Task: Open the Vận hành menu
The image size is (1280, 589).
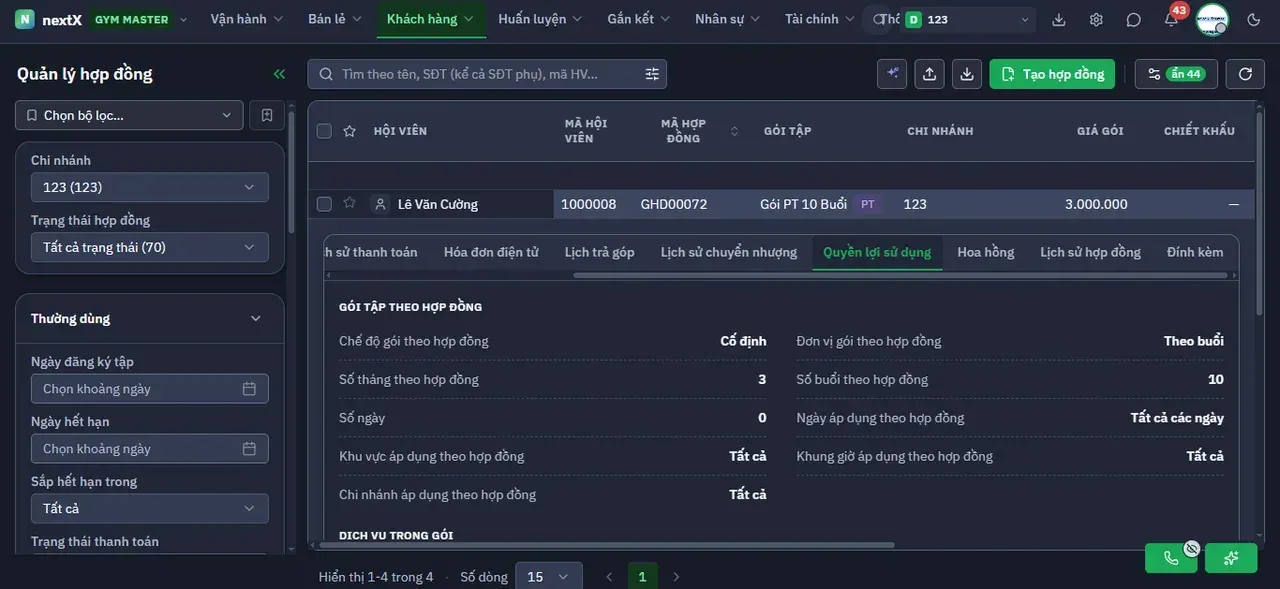Action: tap(247, 19)
